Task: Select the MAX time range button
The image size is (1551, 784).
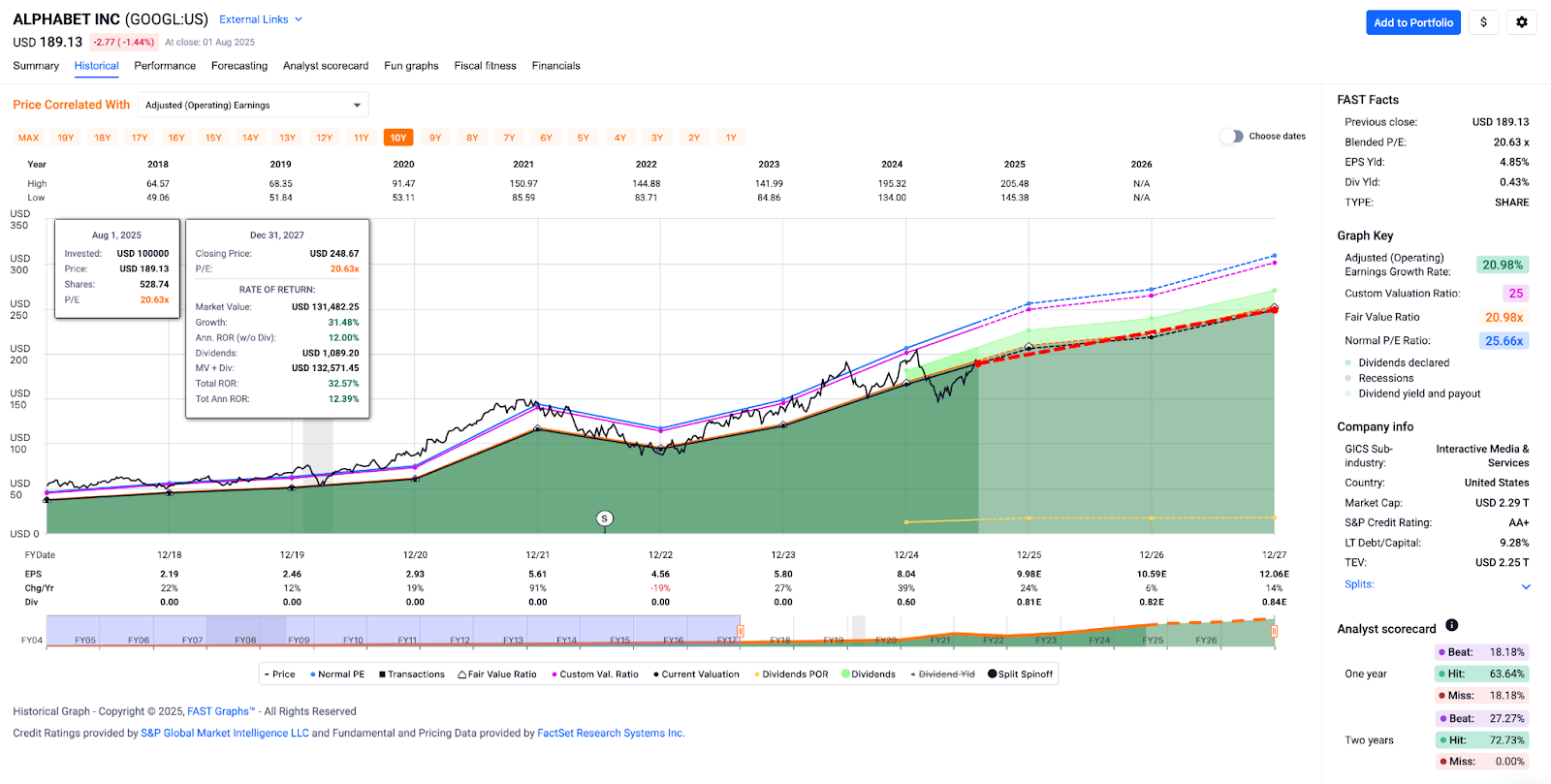Action: pyautogui.click(x=29, y=138)
